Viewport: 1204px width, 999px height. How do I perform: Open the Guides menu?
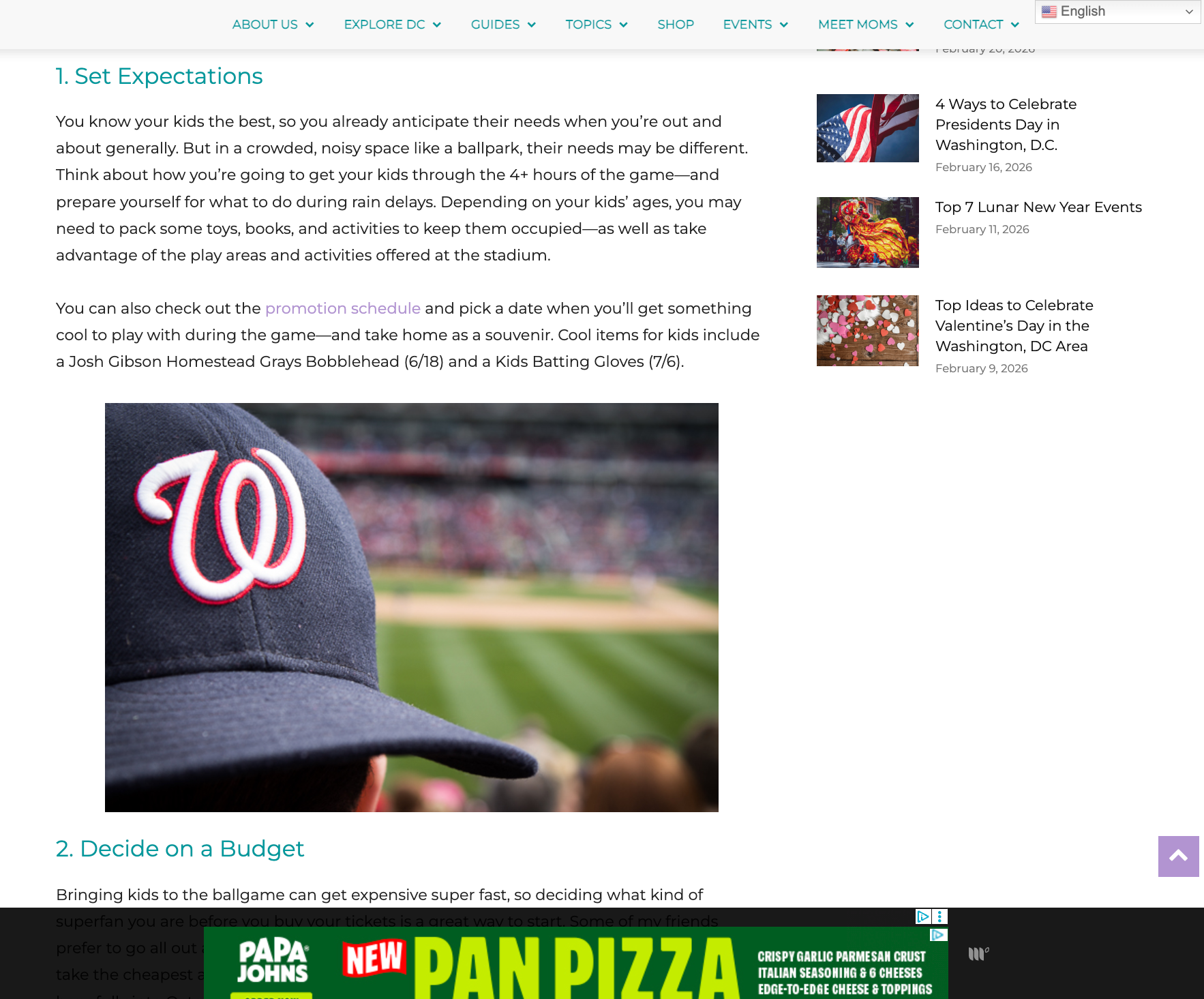click(x=503, y=25)
